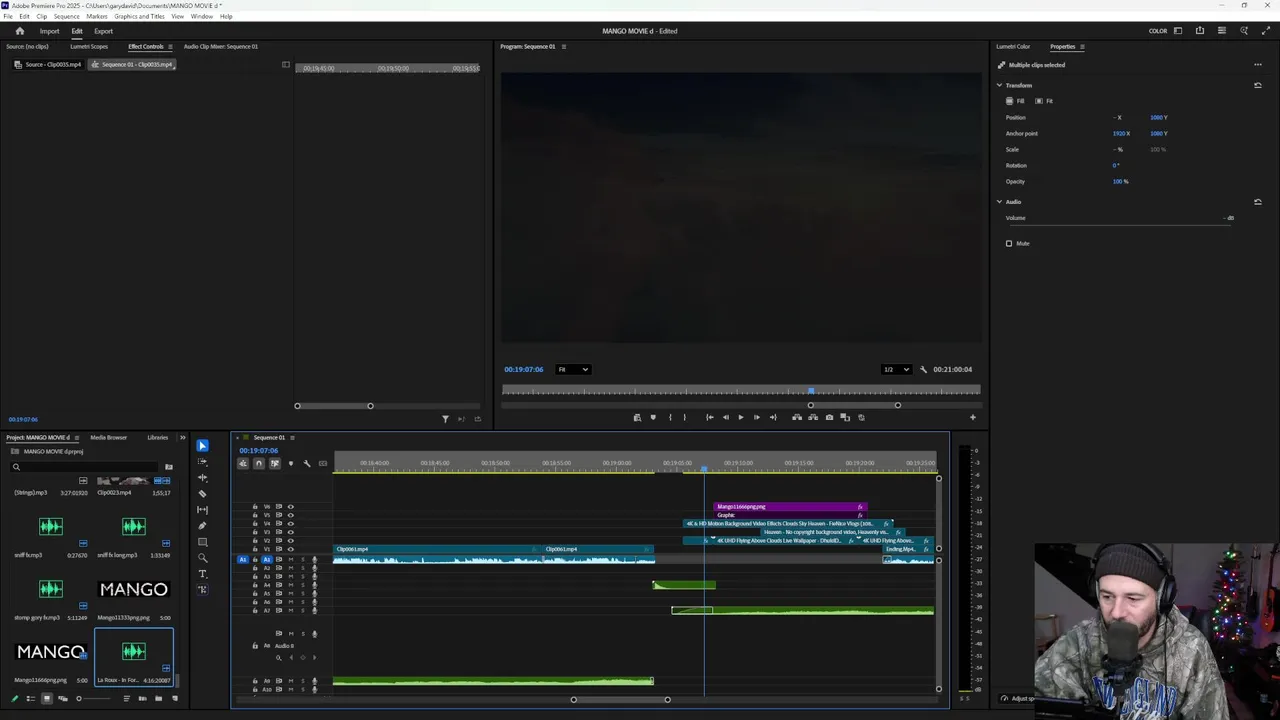This screenshot has width=1280, height=720.
Task: Open the Fit zoom level dropdown
Action: (x=573, y=369)
